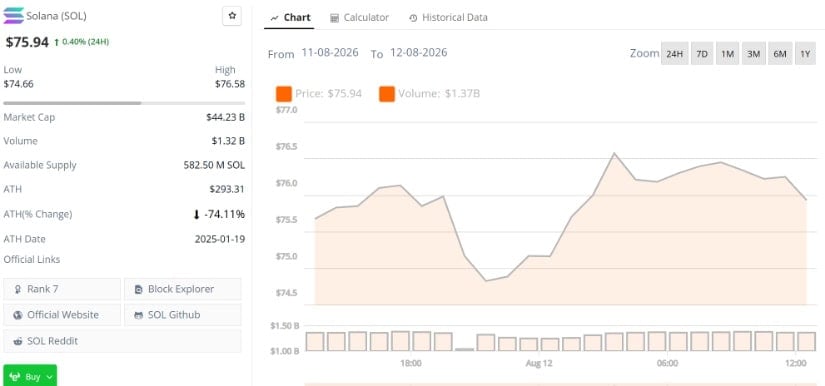Click the Block Explorer document icon
Viewport: 825px width, 386px height.
point(139,289)
